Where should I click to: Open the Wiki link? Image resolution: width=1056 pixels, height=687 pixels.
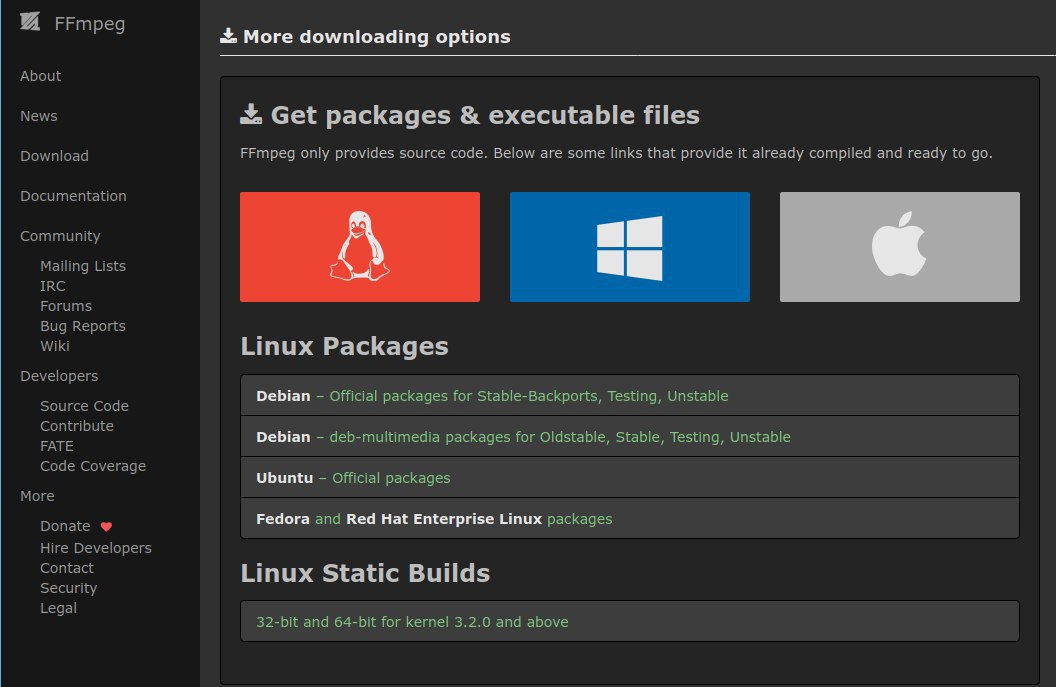point(55,346)
